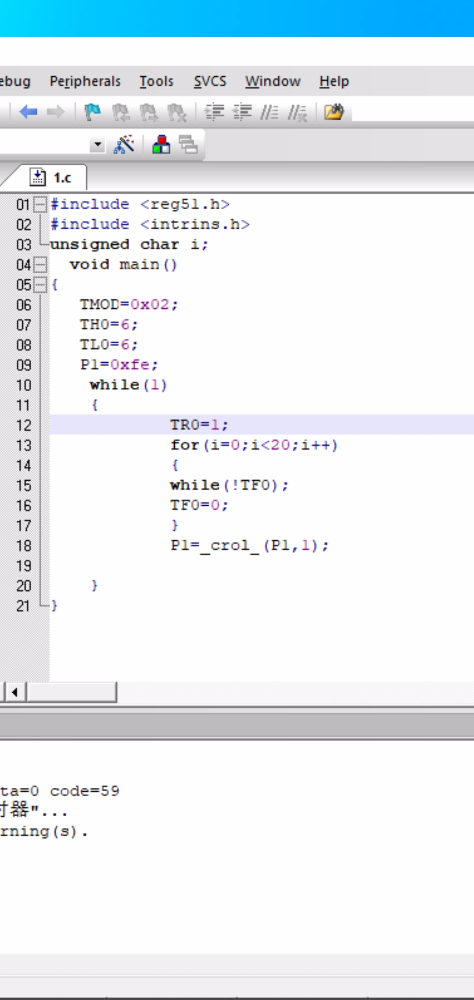Click line number 12 in the gutter
The height and width of the screenshot is (1000, 474).
(x=24, y=425)
